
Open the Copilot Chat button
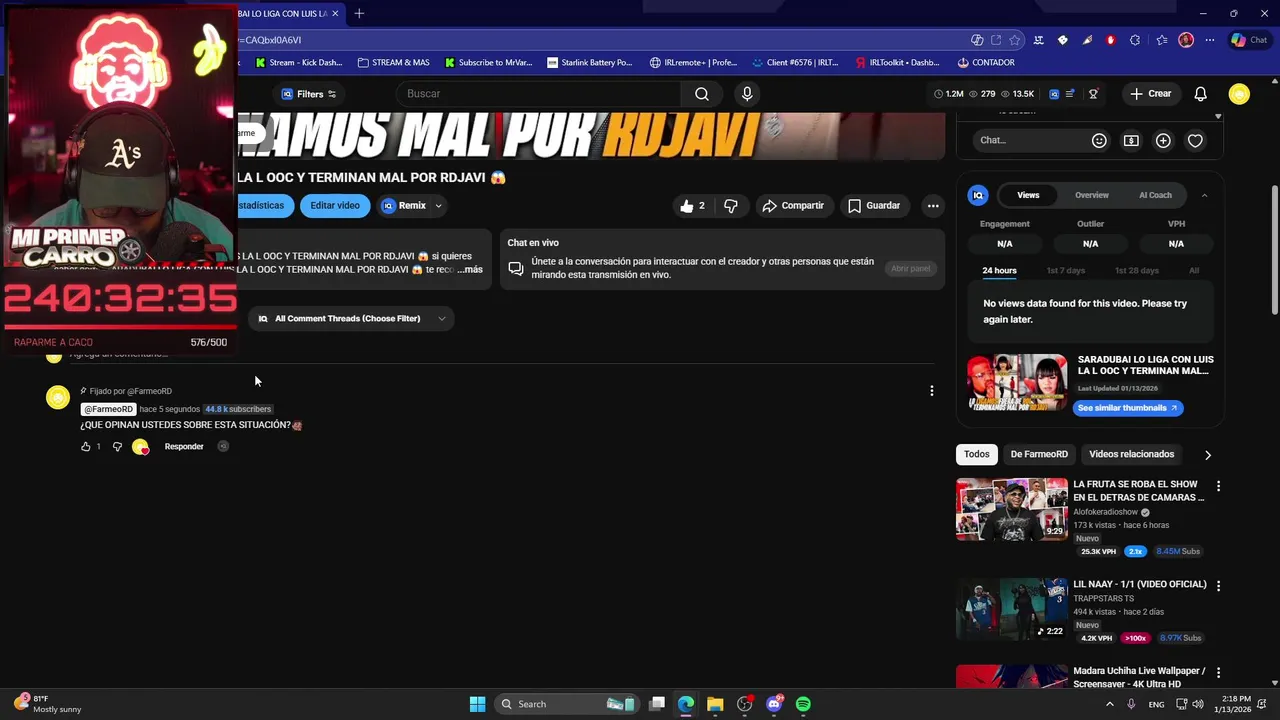(1251, 40)
